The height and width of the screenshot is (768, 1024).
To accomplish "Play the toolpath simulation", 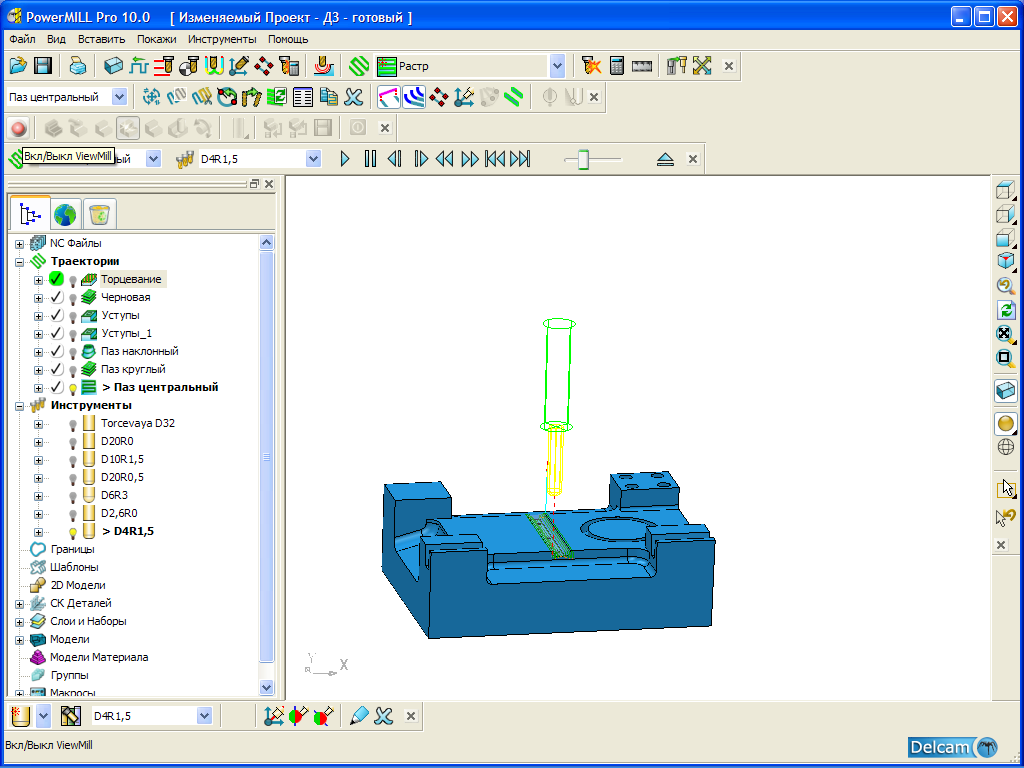I will coord(345,159).
